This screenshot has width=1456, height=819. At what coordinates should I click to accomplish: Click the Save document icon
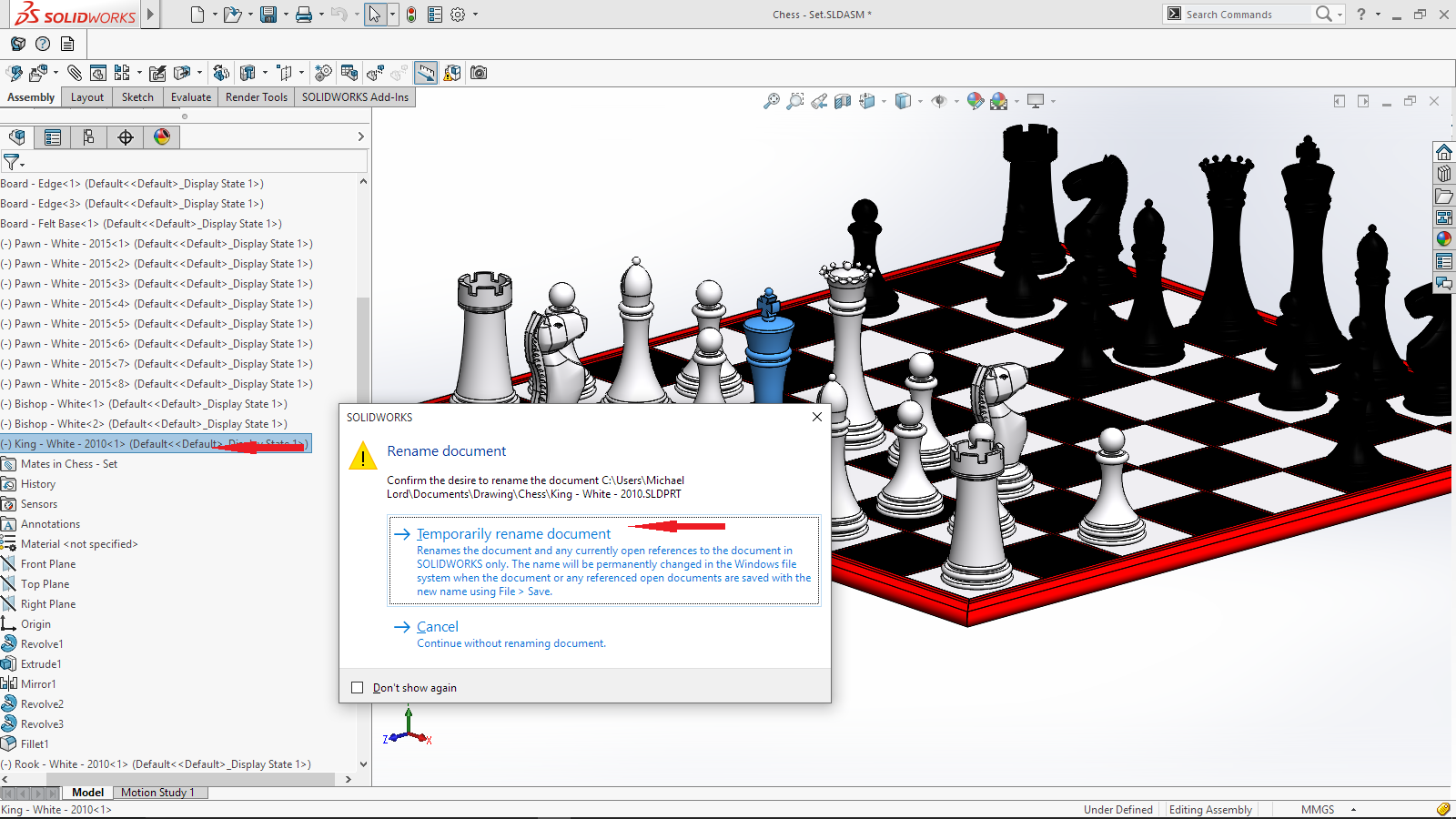268,15
